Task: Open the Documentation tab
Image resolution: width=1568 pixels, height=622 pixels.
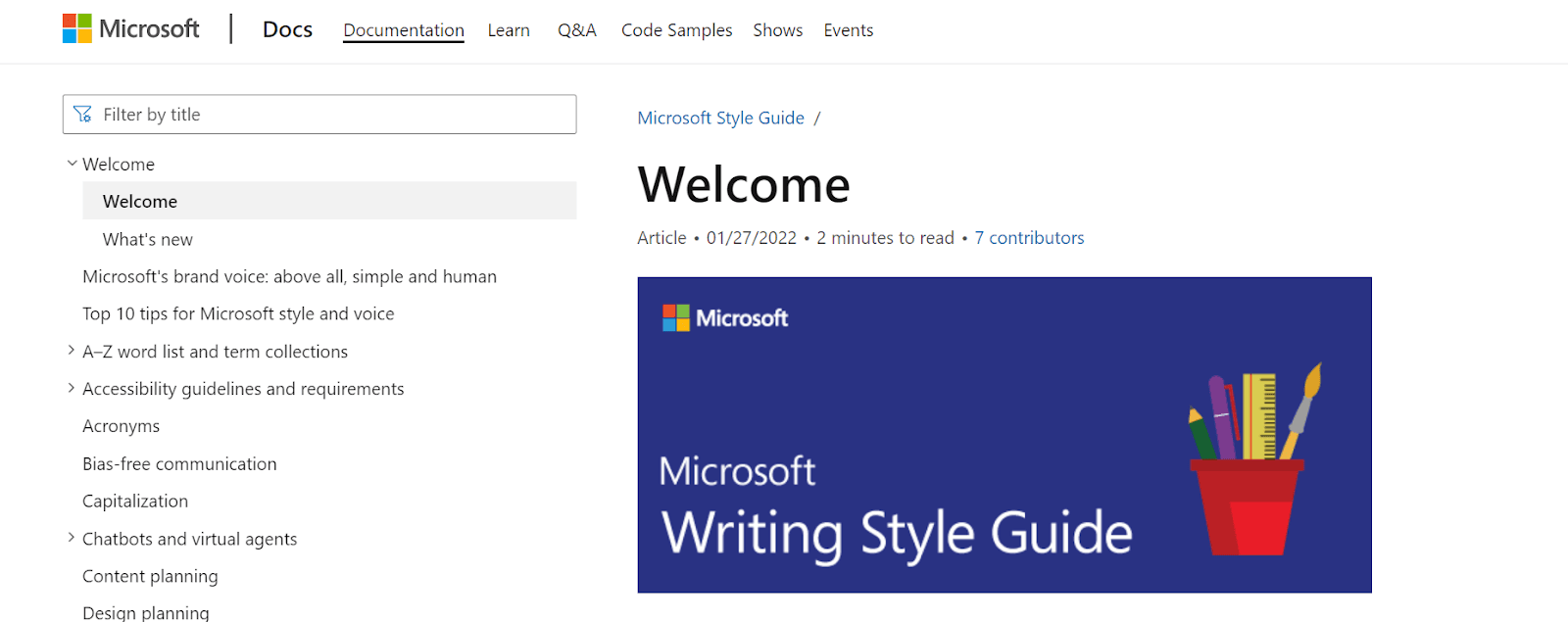Action: pos(403,30)
